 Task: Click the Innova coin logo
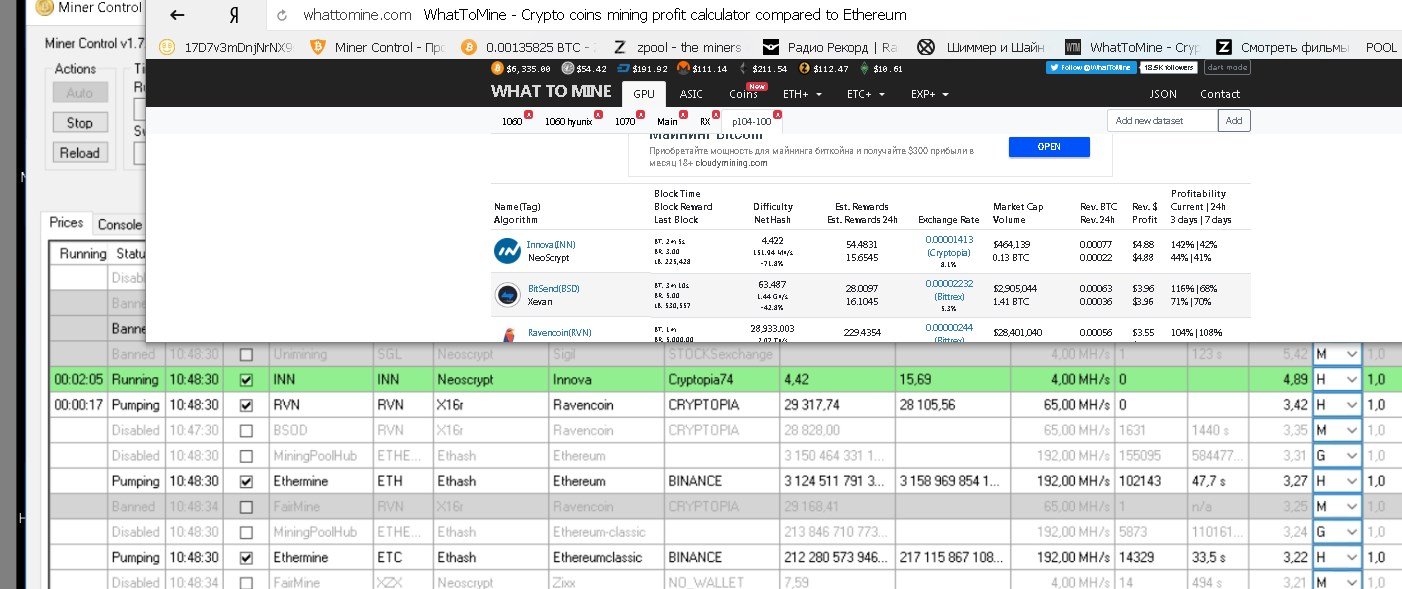(x=507, y=251)
